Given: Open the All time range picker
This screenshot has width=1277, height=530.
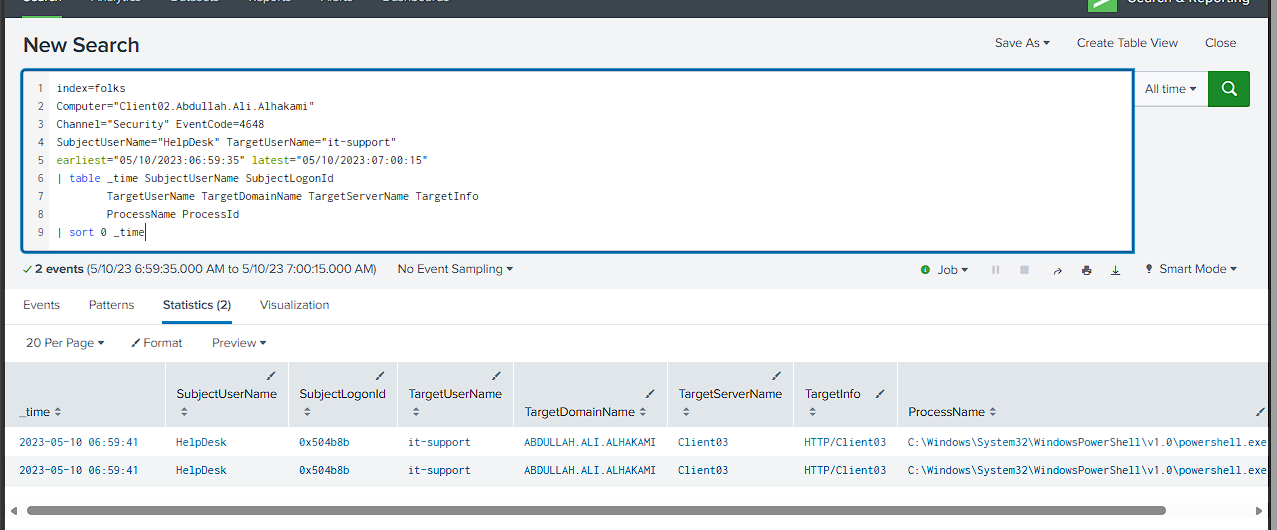Looking at the screenshot, I should tap(1170, 89).
